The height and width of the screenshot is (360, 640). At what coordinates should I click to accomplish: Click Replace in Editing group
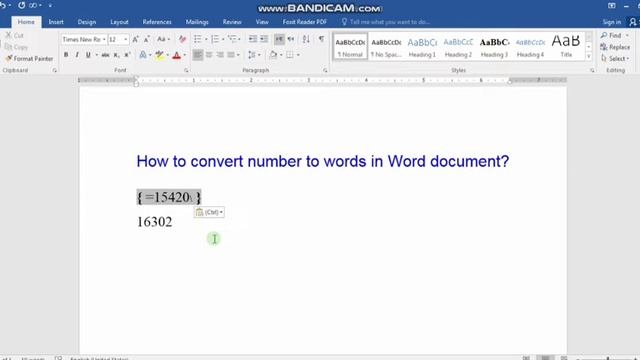coord(615,47)
